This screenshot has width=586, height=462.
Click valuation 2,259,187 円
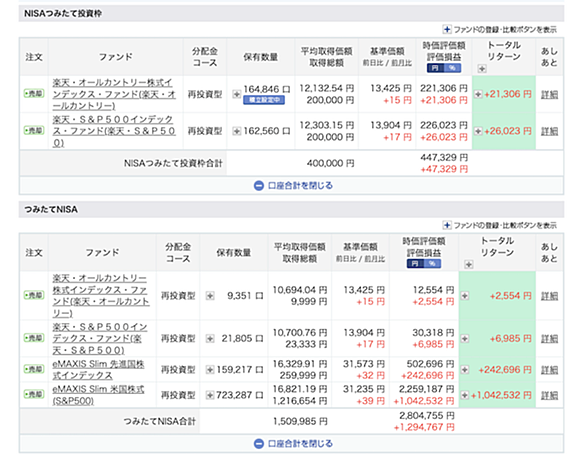426,389
